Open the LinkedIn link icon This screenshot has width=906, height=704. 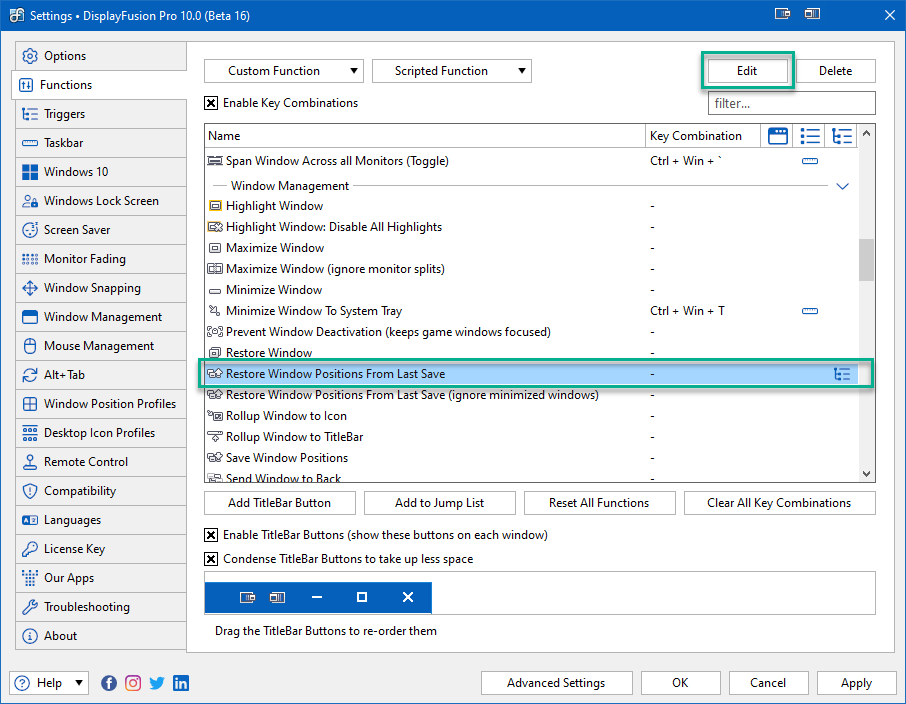[181, 683]
